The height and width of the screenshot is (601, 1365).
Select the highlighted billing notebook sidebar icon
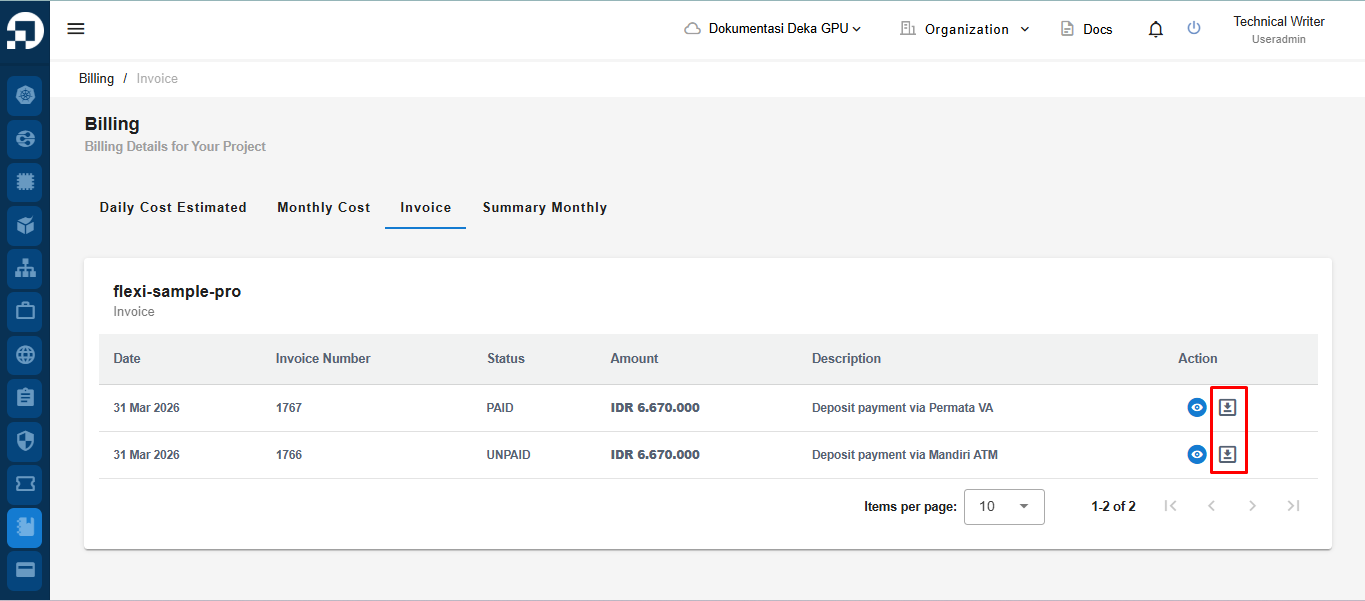click(x=25, y=527)
